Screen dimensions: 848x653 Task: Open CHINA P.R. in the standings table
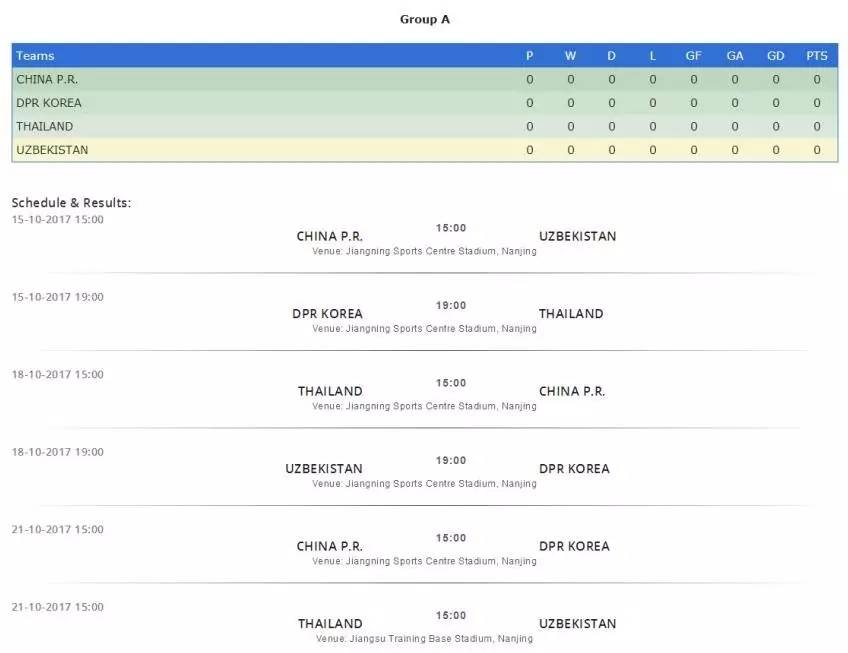tap(47, 80)
